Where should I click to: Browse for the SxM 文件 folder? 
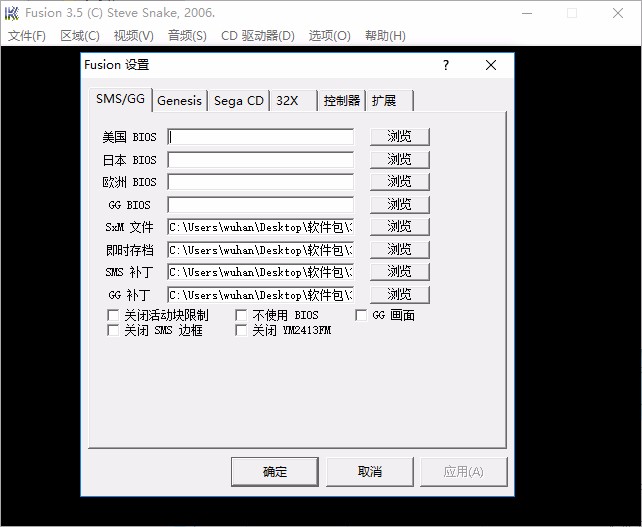click(400, 227)
